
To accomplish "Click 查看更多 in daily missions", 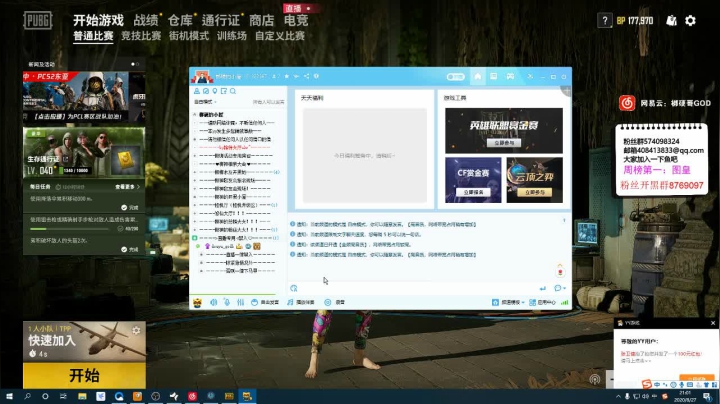I will (x=127, y=187).
